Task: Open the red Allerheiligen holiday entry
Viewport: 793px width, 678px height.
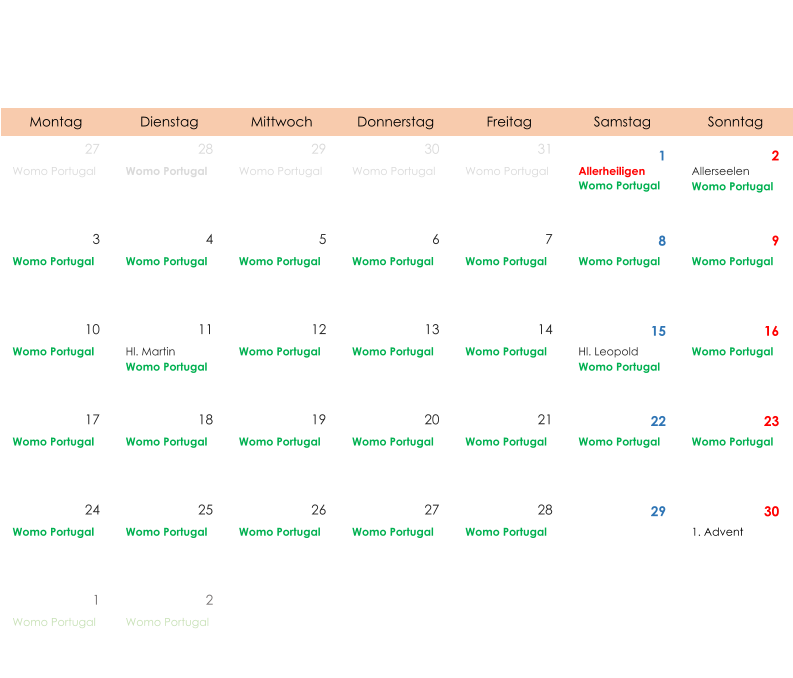Action: 612,171
